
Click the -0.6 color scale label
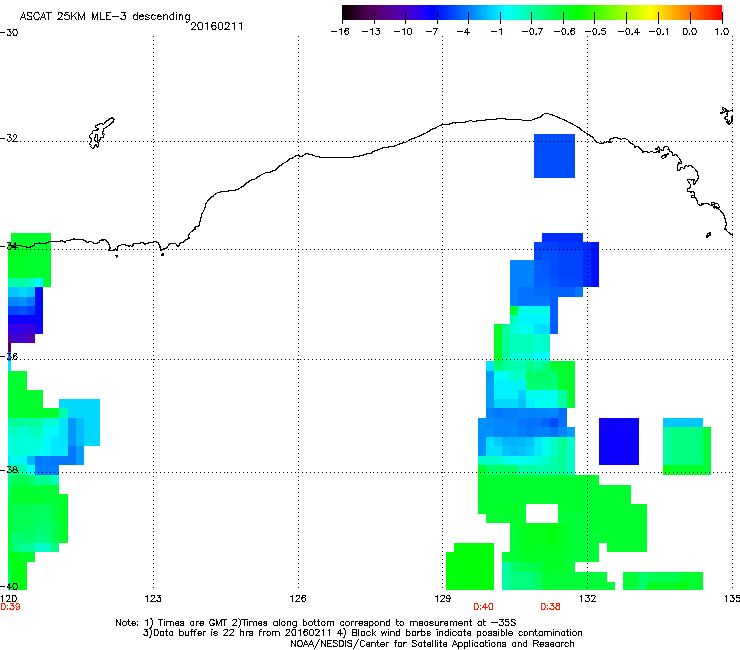[x=564, y=32]
